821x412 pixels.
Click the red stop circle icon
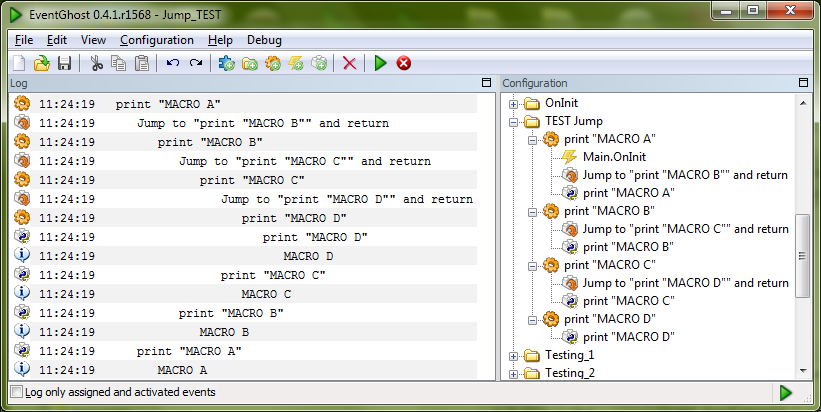click(x=404, y=63)
